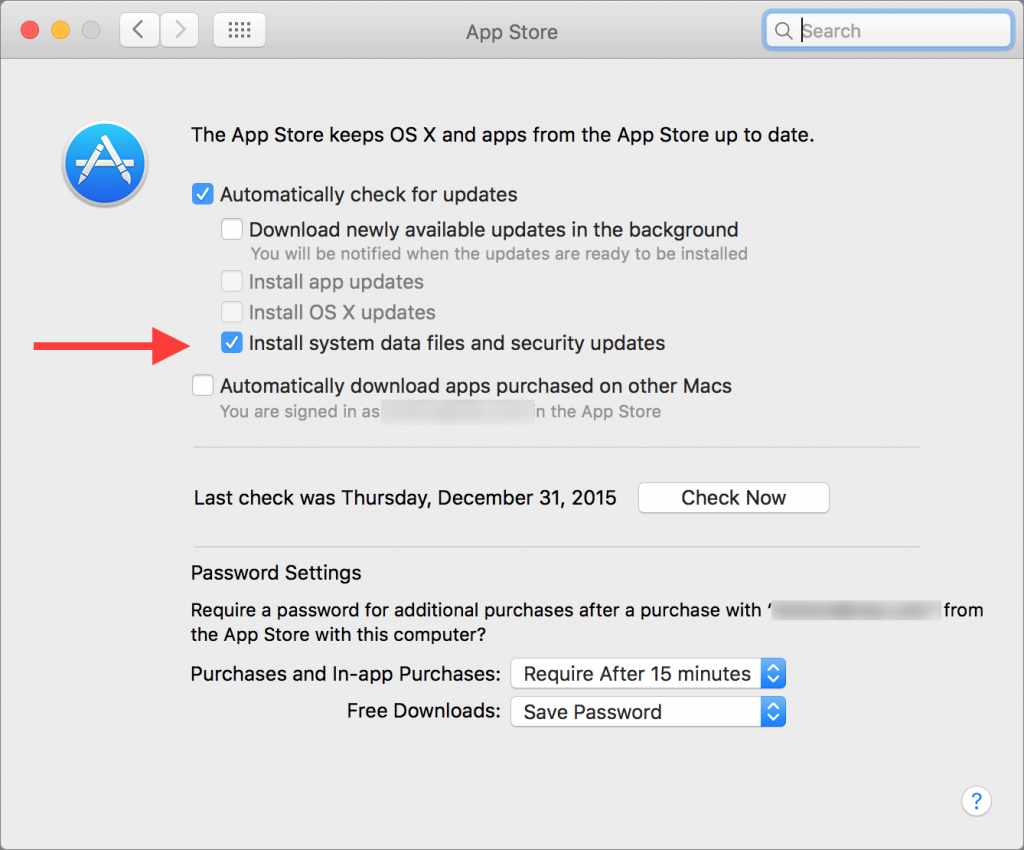Close the window with the red button
This screenshot has height=850, width=1024.
click(29, 30)
